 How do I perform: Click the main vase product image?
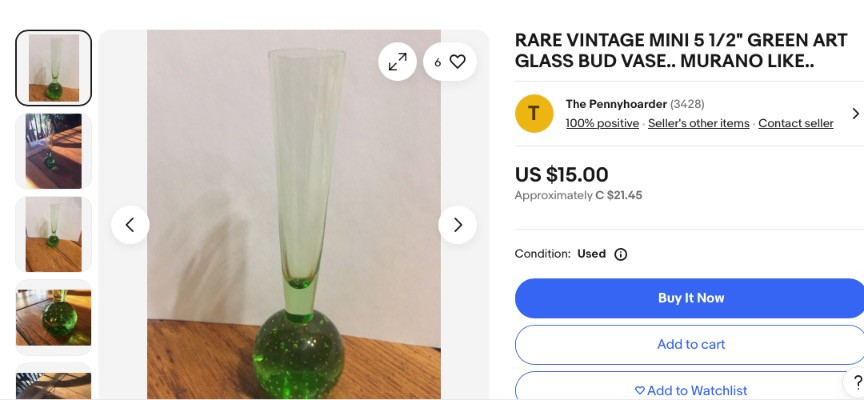tap(294, 215)
